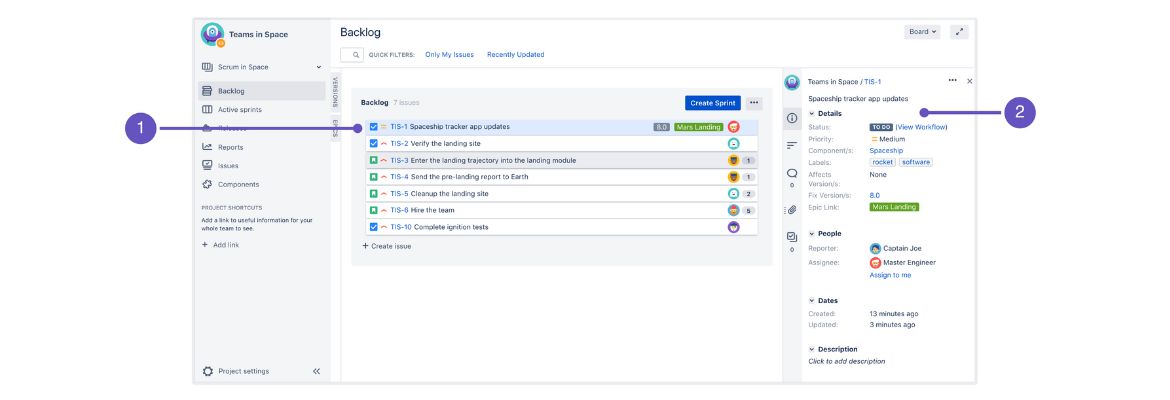Collapse the People section in detail panel
The width and height of the screenshot is (1170, 400).
pos(812,234)
